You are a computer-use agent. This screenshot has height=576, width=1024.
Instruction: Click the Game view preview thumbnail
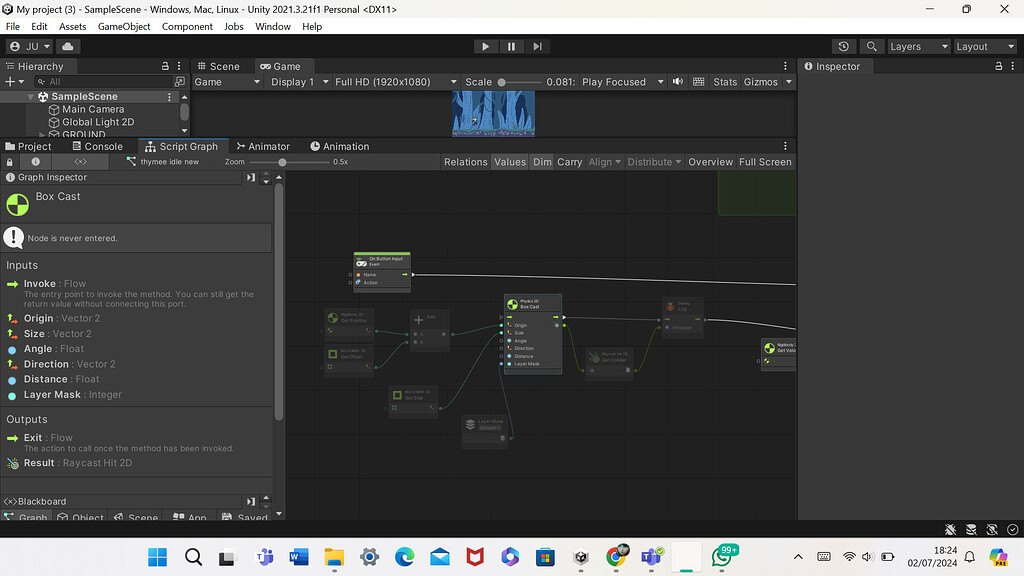point(493,113)
